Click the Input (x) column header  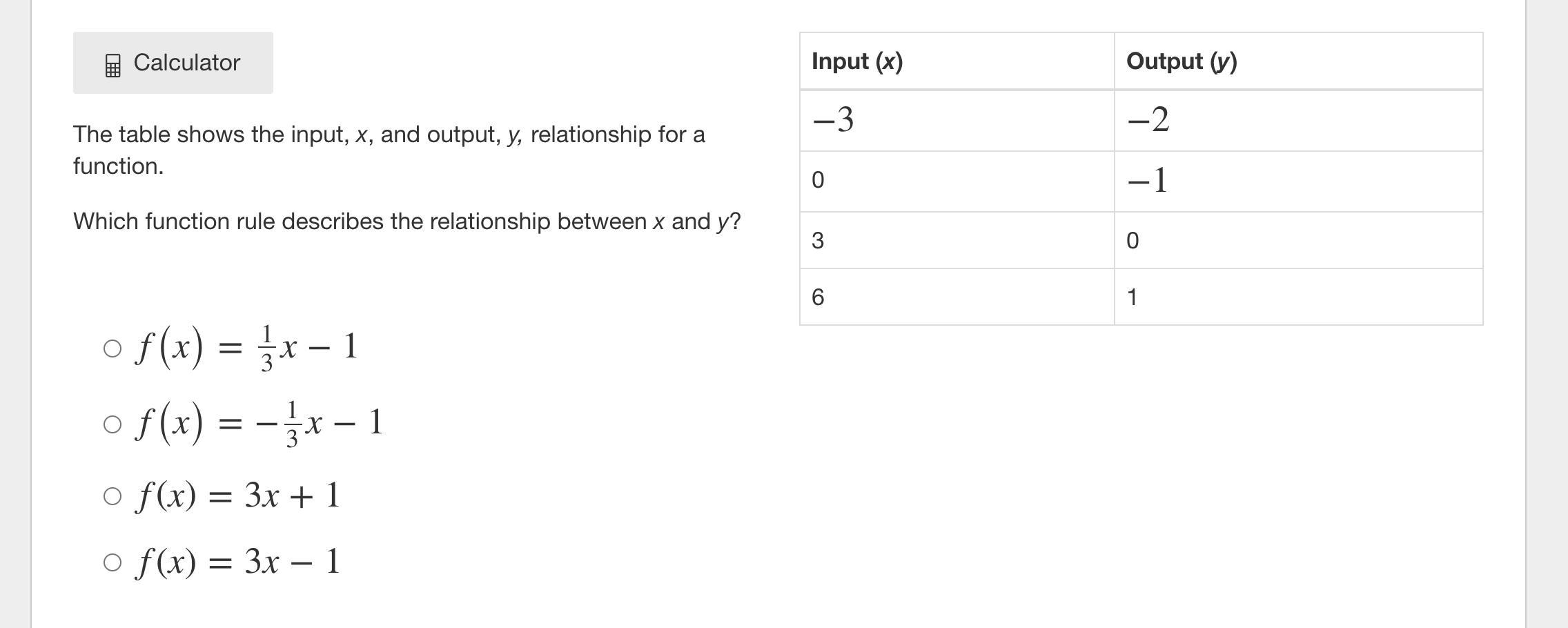957,61
